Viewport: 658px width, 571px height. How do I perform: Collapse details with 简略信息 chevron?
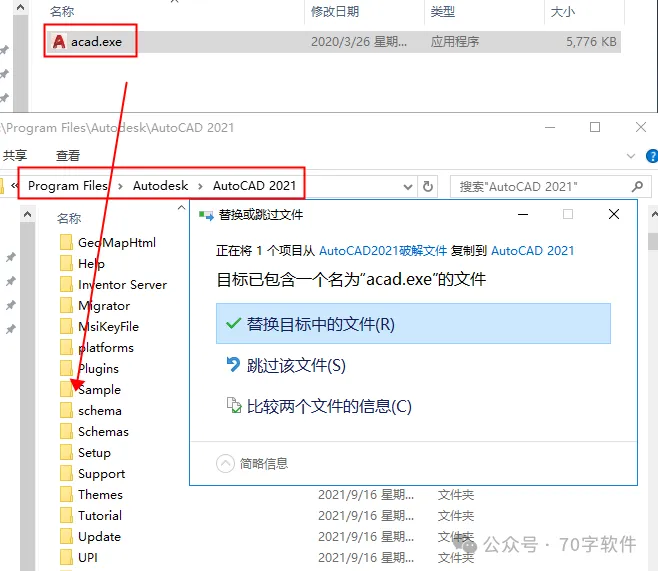click(225, 464)
